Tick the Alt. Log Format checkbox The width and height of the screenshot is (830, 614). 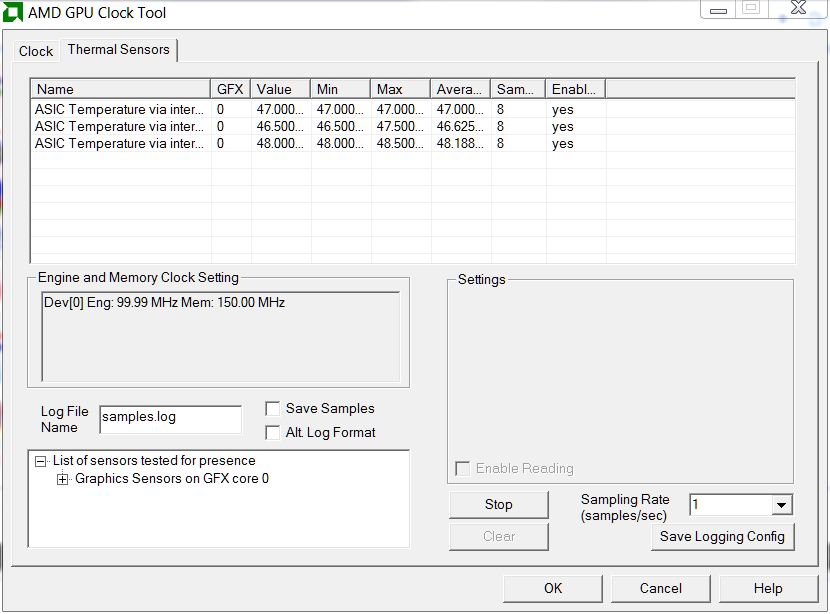coord(272,432)
